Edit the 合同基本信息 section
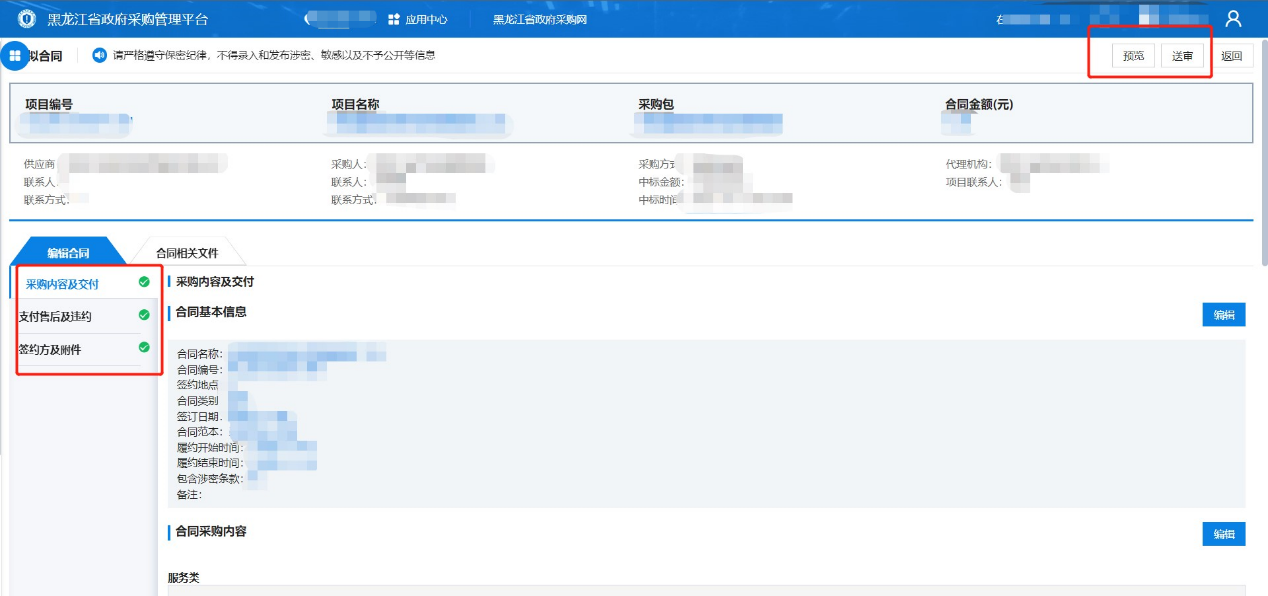This screenshot has width=1268, height=596. click(x=1223, y=315)
